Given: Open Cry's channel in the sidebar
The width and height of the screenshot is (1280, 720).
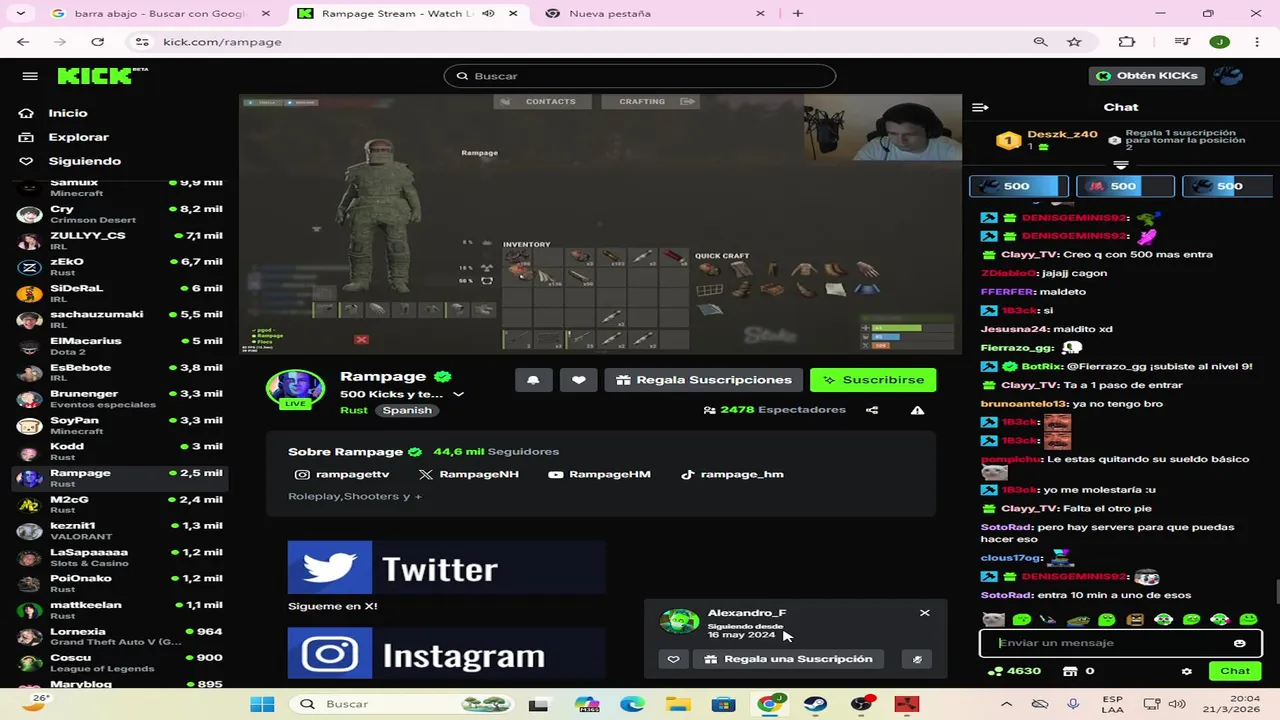Looking at the screenshot, I should (120, 215).
